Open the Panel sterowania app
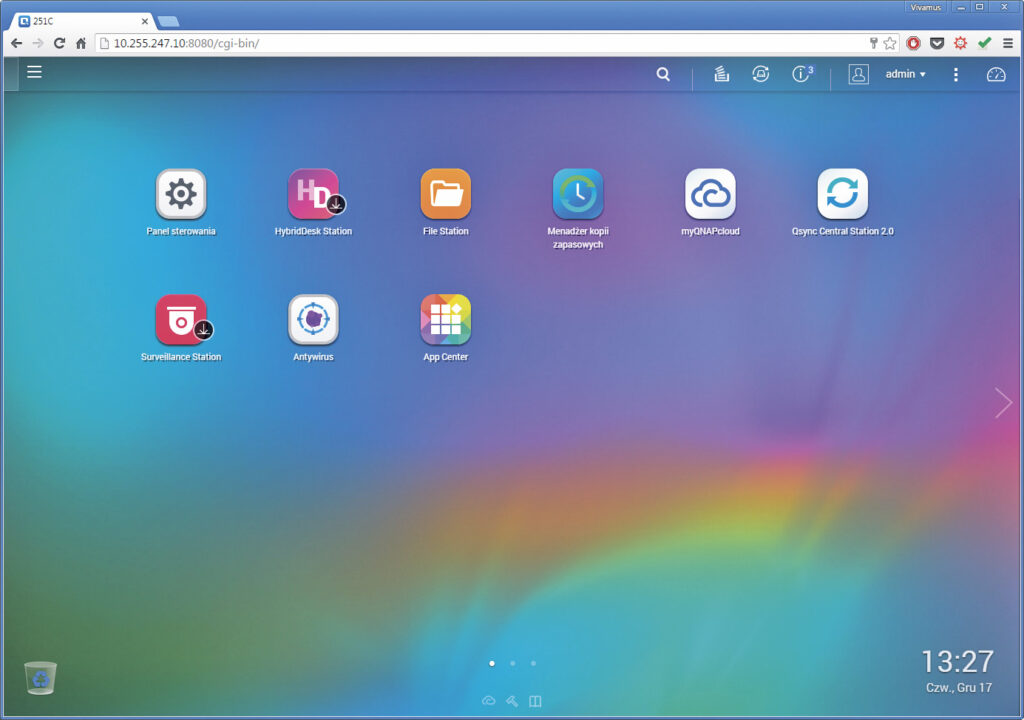 (181, 194)
